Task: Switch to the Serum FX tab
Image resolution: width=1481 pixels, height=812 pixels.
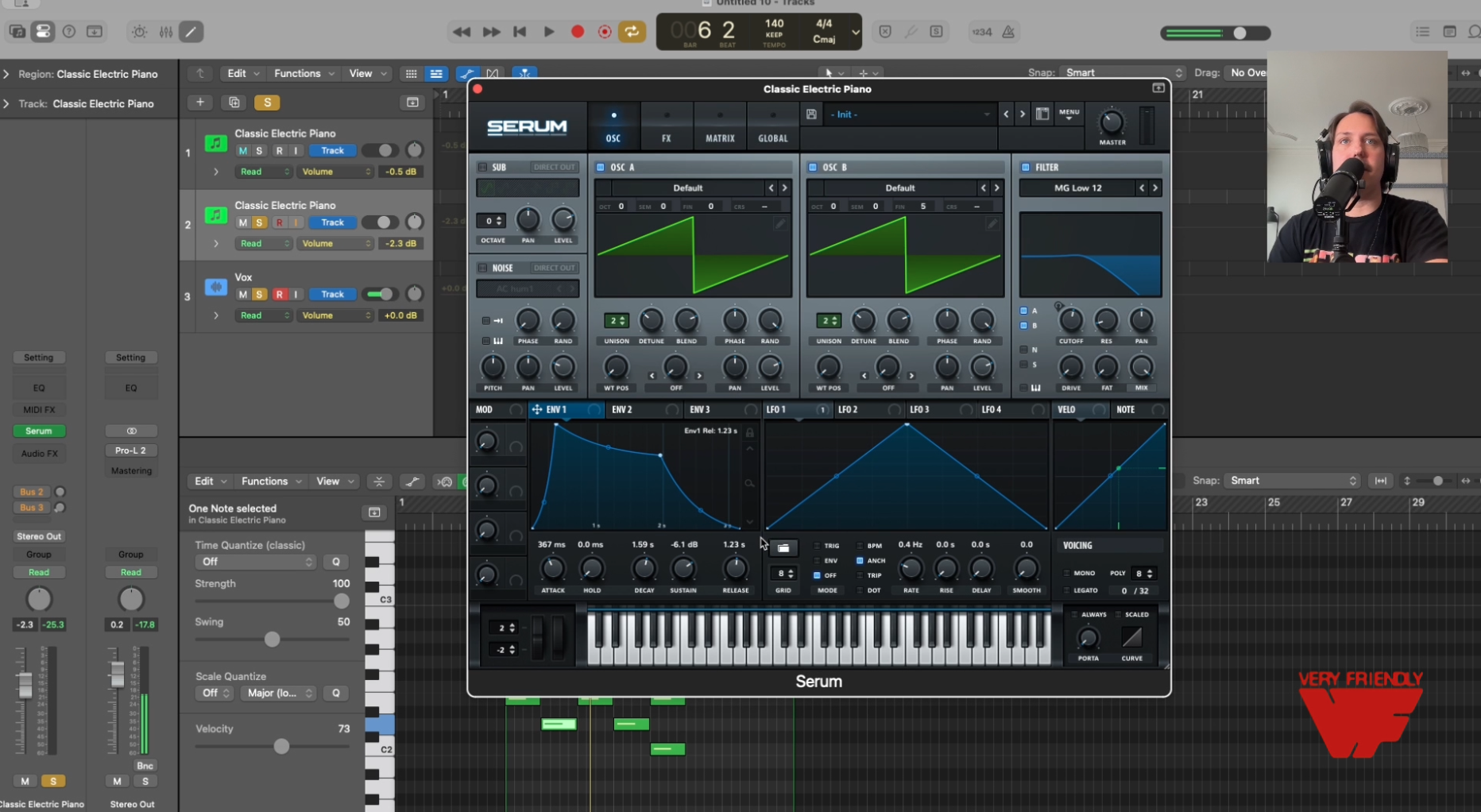Action: click(667, 127)
